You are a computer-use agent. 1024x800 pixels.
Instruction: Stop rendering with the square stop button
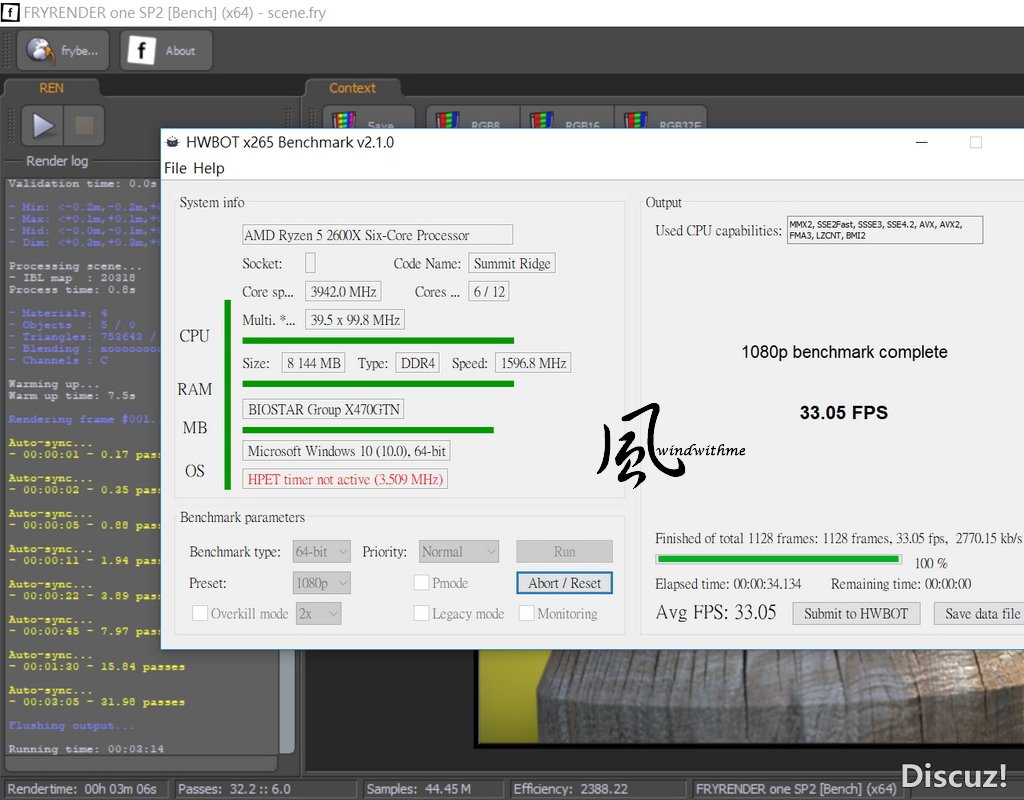click(84, 125)
